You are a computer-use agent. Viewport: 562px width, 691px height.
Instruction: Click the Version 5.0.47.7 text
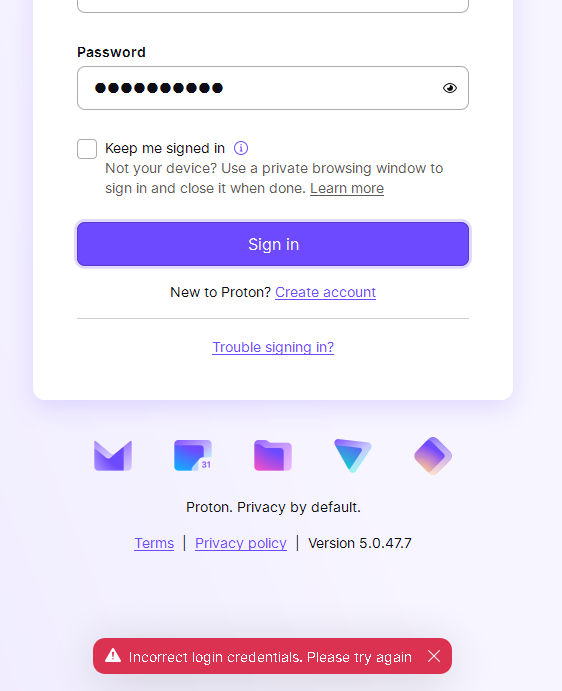[x=360, y=543]
